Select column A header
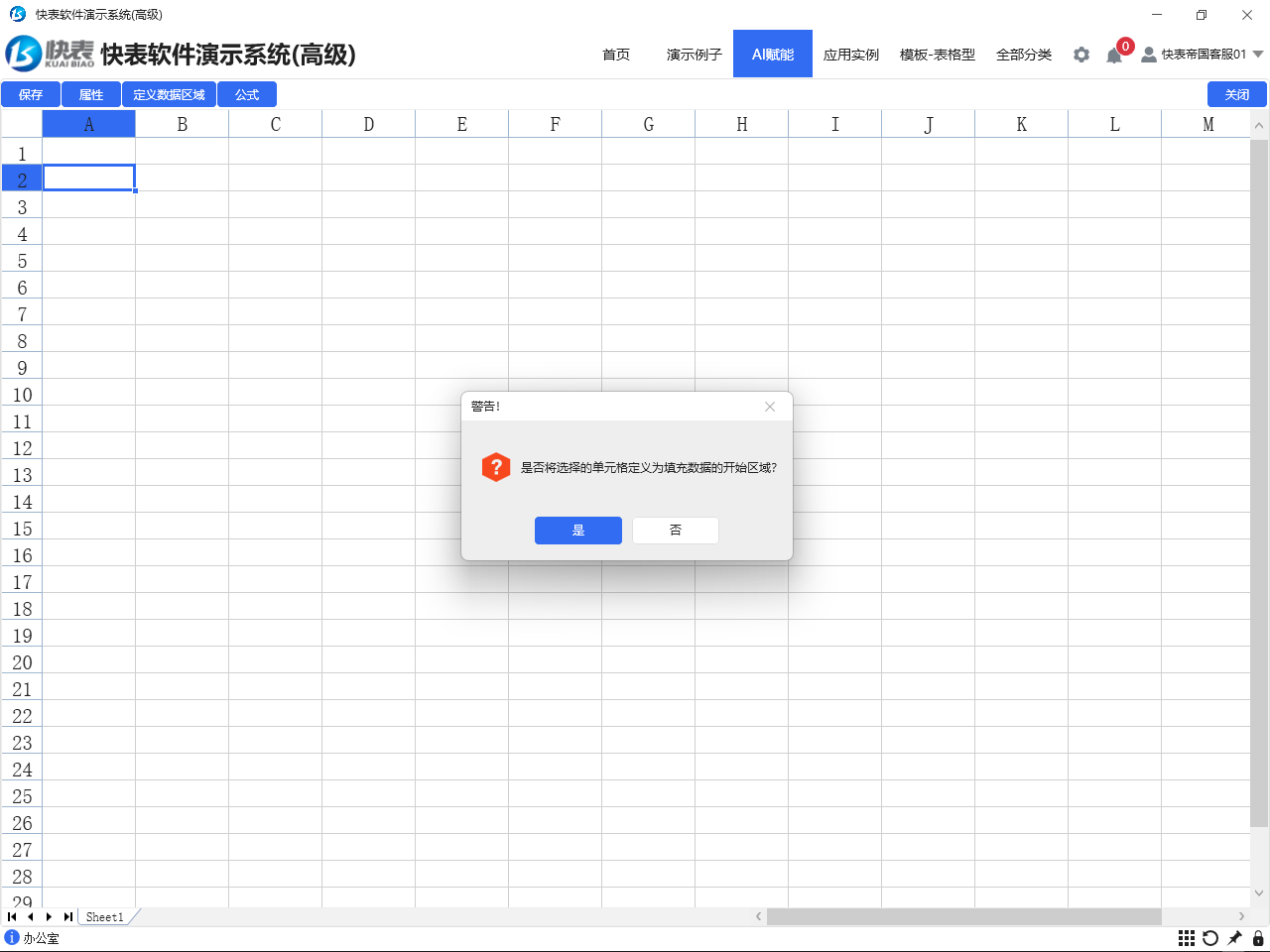Screen dimensions: 1270x952 point(88,124)
